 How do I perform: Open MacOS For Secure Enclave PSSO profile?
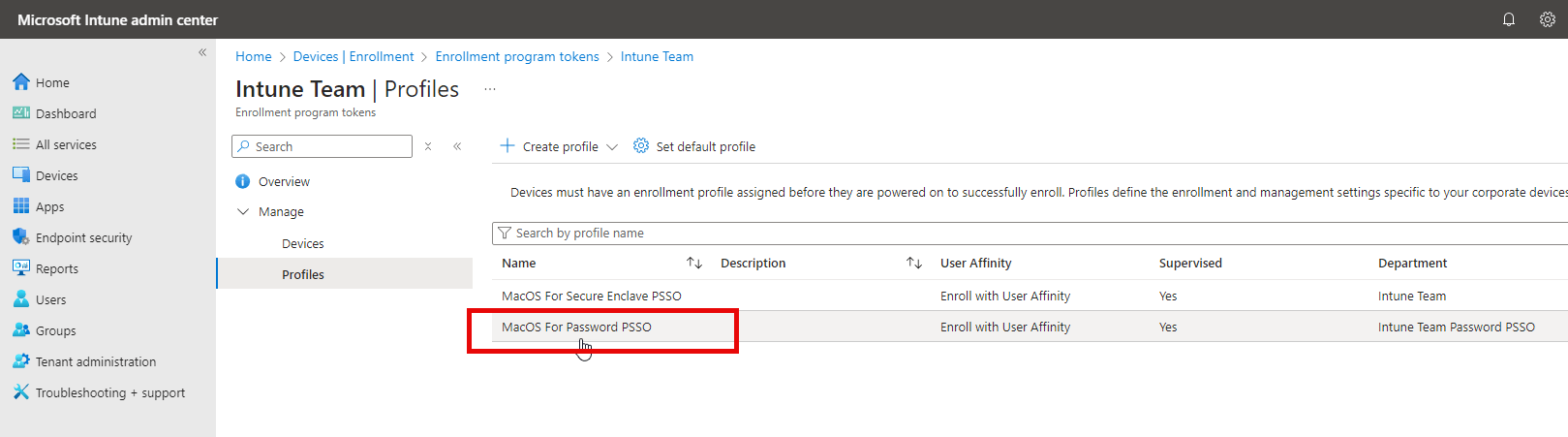[591, 296]
